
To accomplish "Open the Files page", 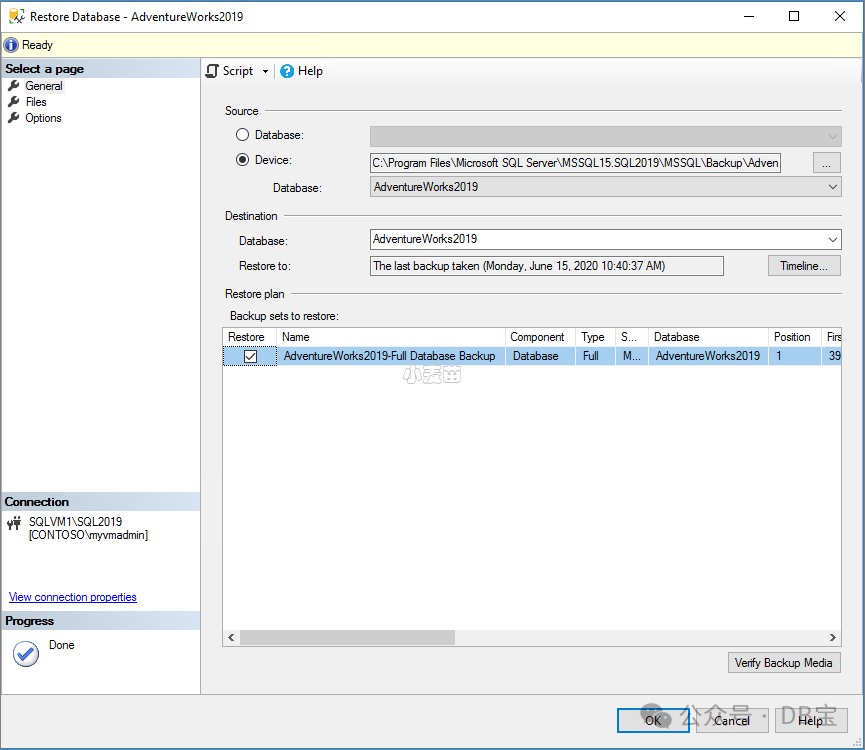I will pos(36,102).
